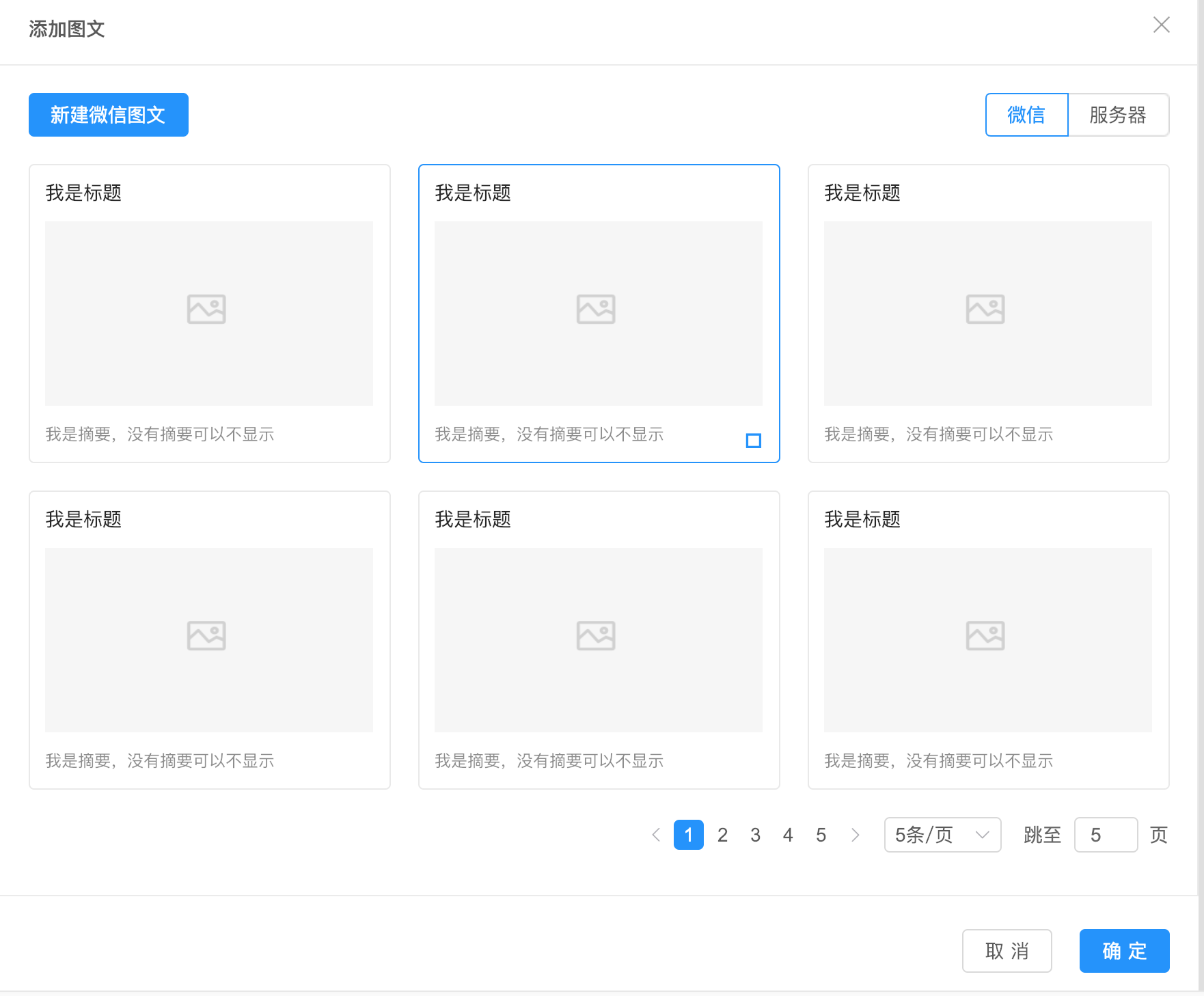This screenshot has height=996, width=1204.
Task: Select the image placeholder of the bottom-middle card
Action: click(x=599, y=640)
